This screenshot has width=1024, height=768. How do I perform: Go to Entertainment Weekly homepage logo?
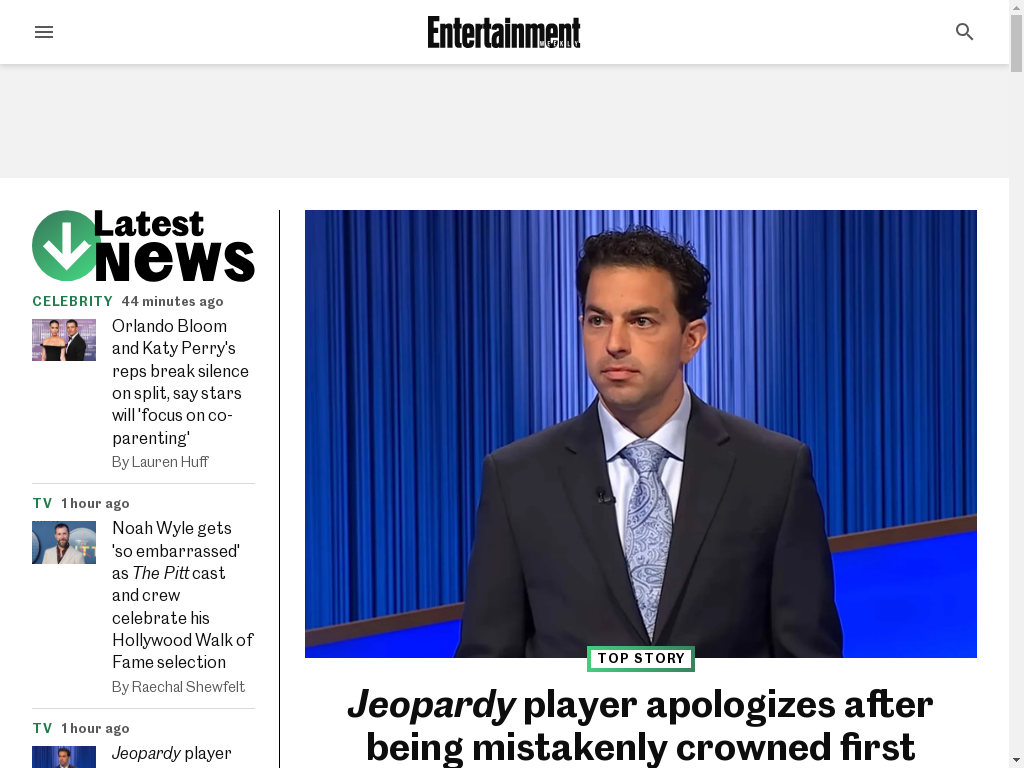tap(504, 32)
